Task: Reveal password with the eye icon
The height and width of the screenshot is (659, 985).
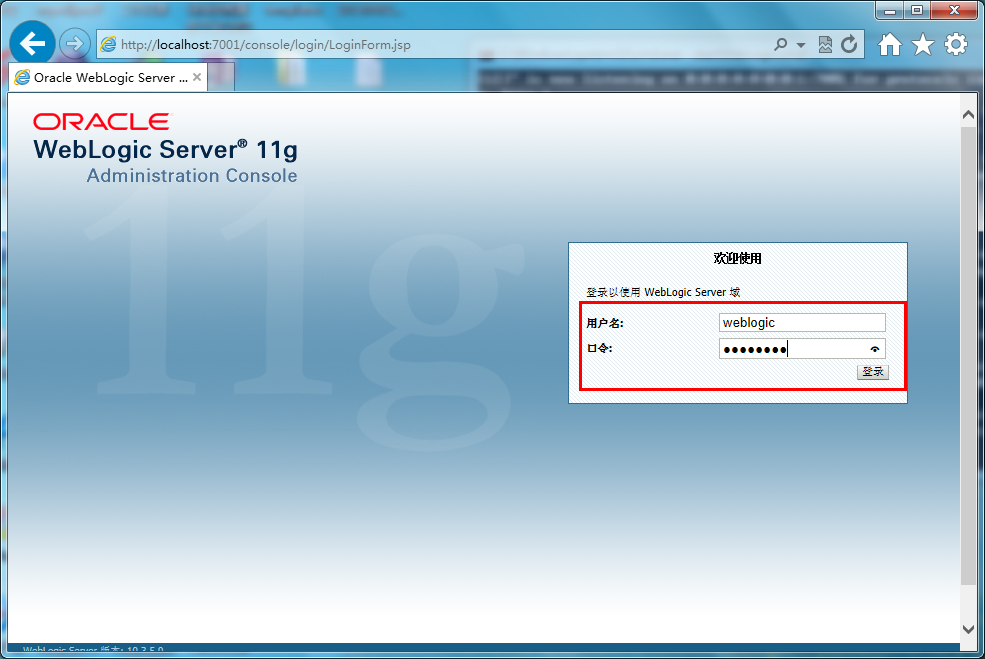Action: (x=874, y=349)
